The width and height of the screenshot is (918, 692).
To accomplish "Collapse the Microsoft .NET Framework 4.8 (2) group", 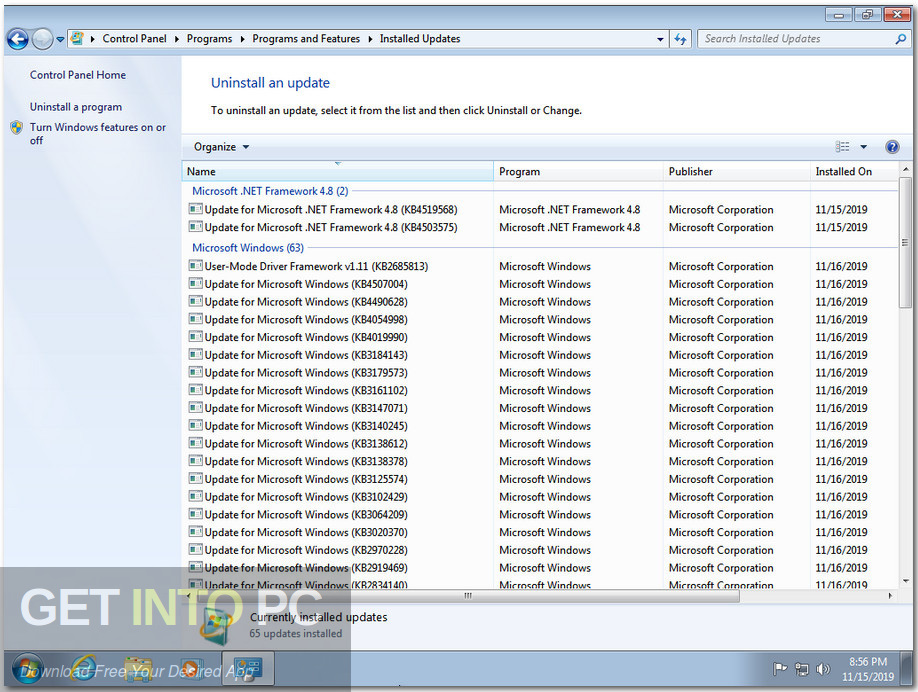I will [x=270, y=191].
